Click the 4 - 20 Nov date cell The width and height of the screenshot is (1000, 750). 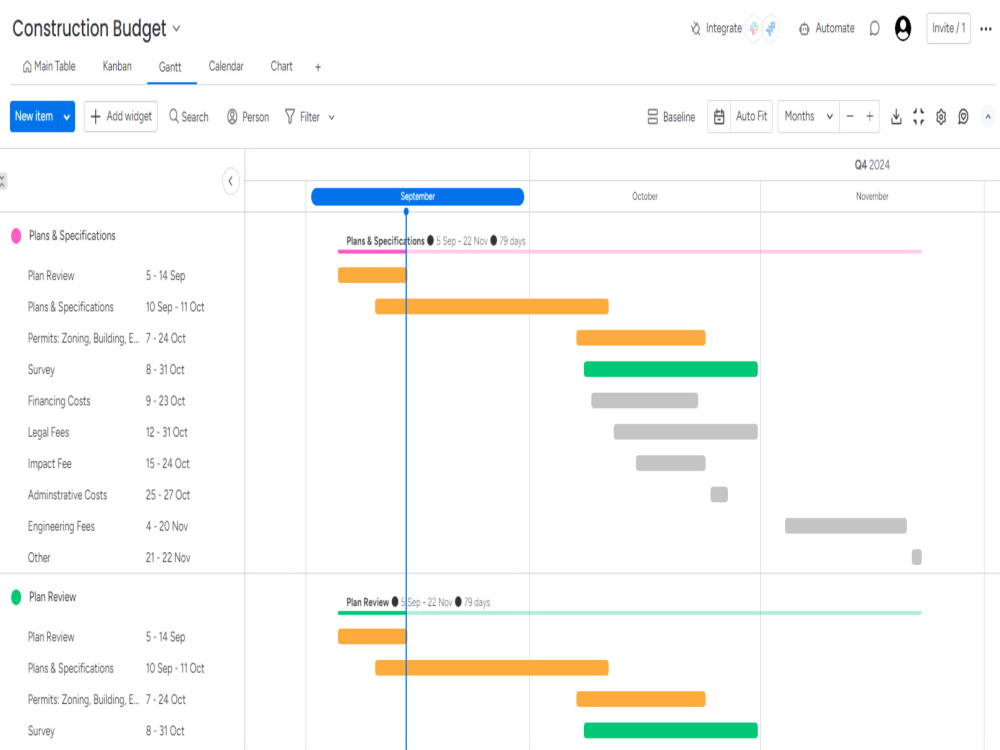pyautogui.click(x=166, y=526)
